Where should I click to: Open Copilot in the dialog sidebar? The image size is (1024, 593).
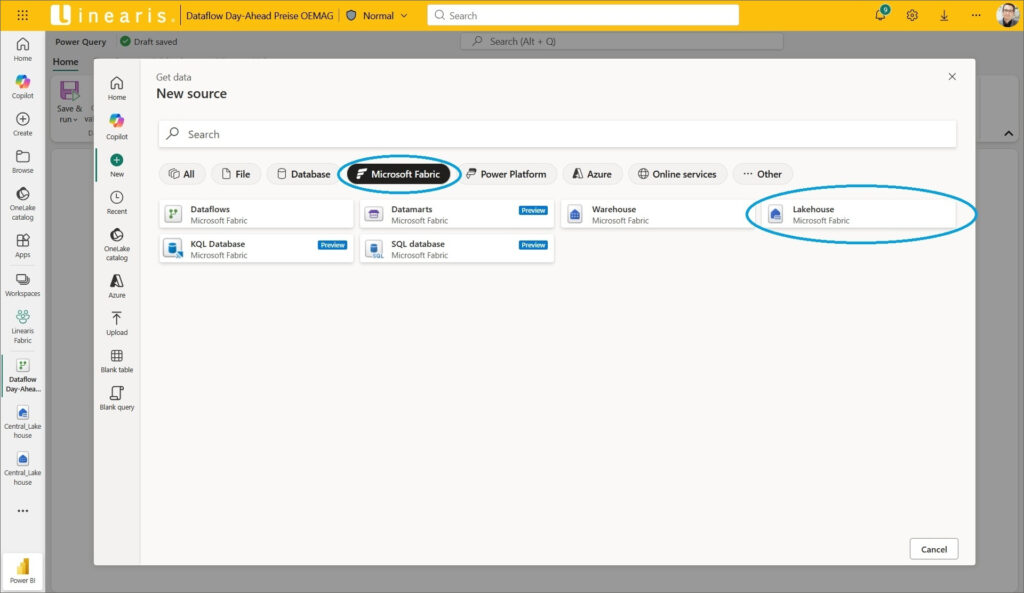click(x=117, y=125)
